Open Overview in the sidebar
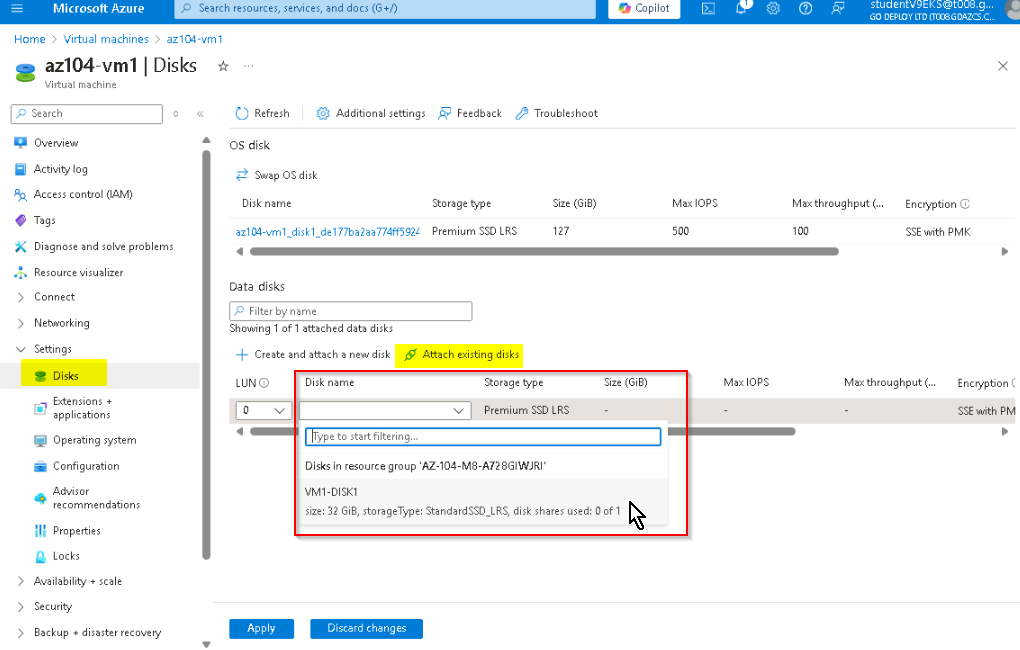 (56, 143)
